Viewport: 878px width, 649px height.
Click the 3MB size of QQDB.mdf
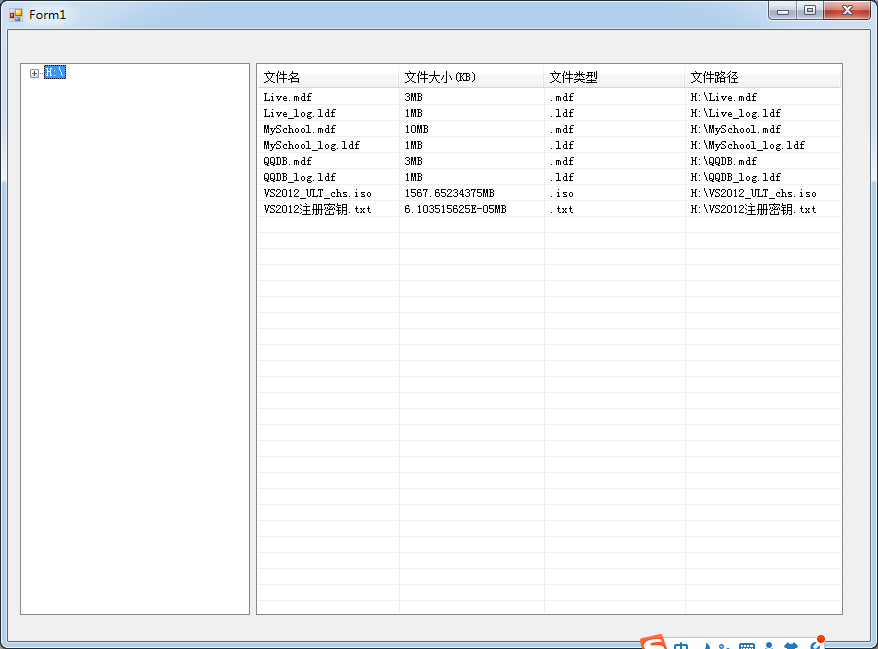[413, 161]
